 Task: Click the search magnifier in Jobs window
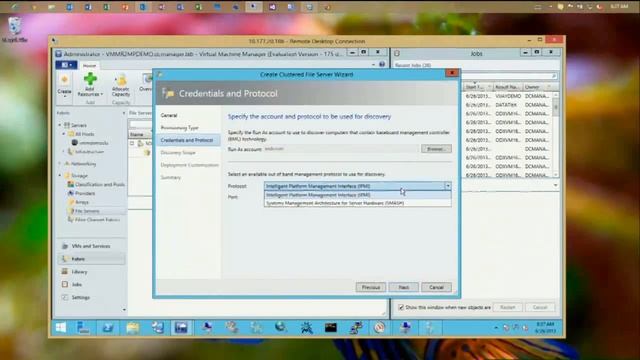click(x=553, y=76)
